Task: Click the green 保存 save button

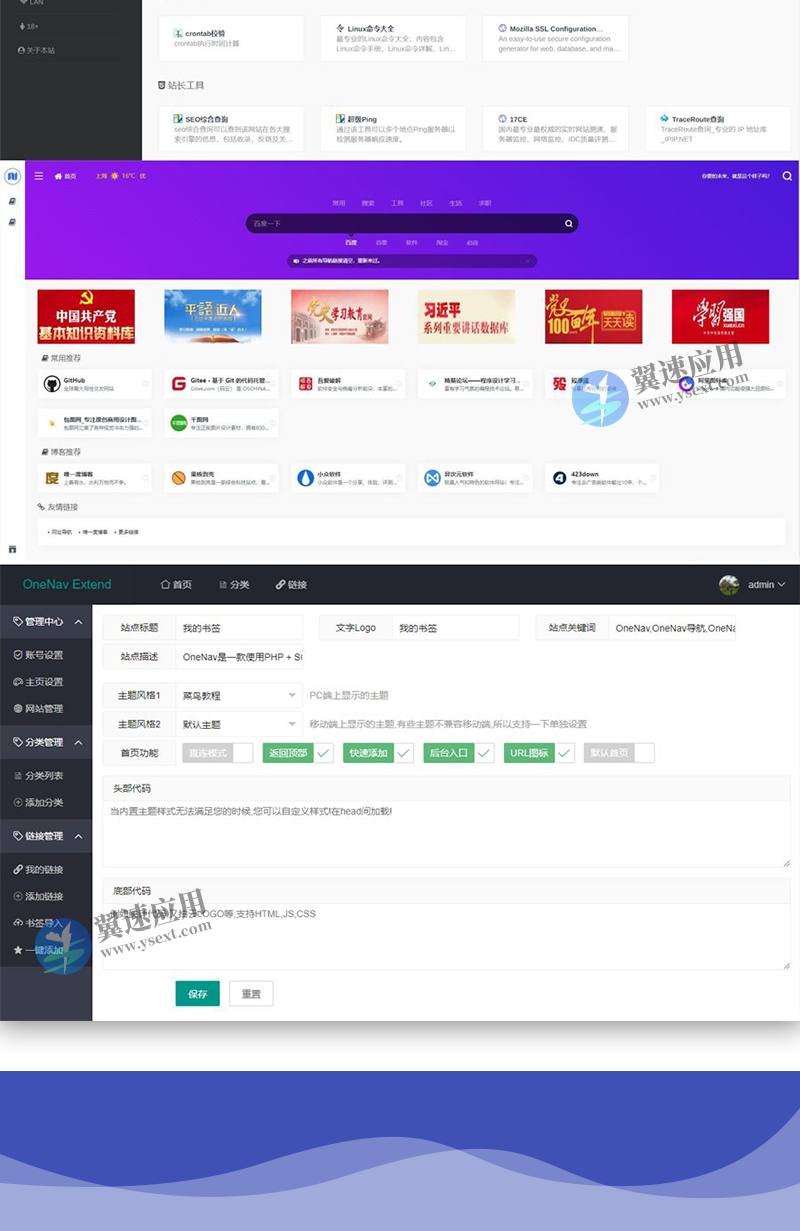Action: [x=197, y=993]
